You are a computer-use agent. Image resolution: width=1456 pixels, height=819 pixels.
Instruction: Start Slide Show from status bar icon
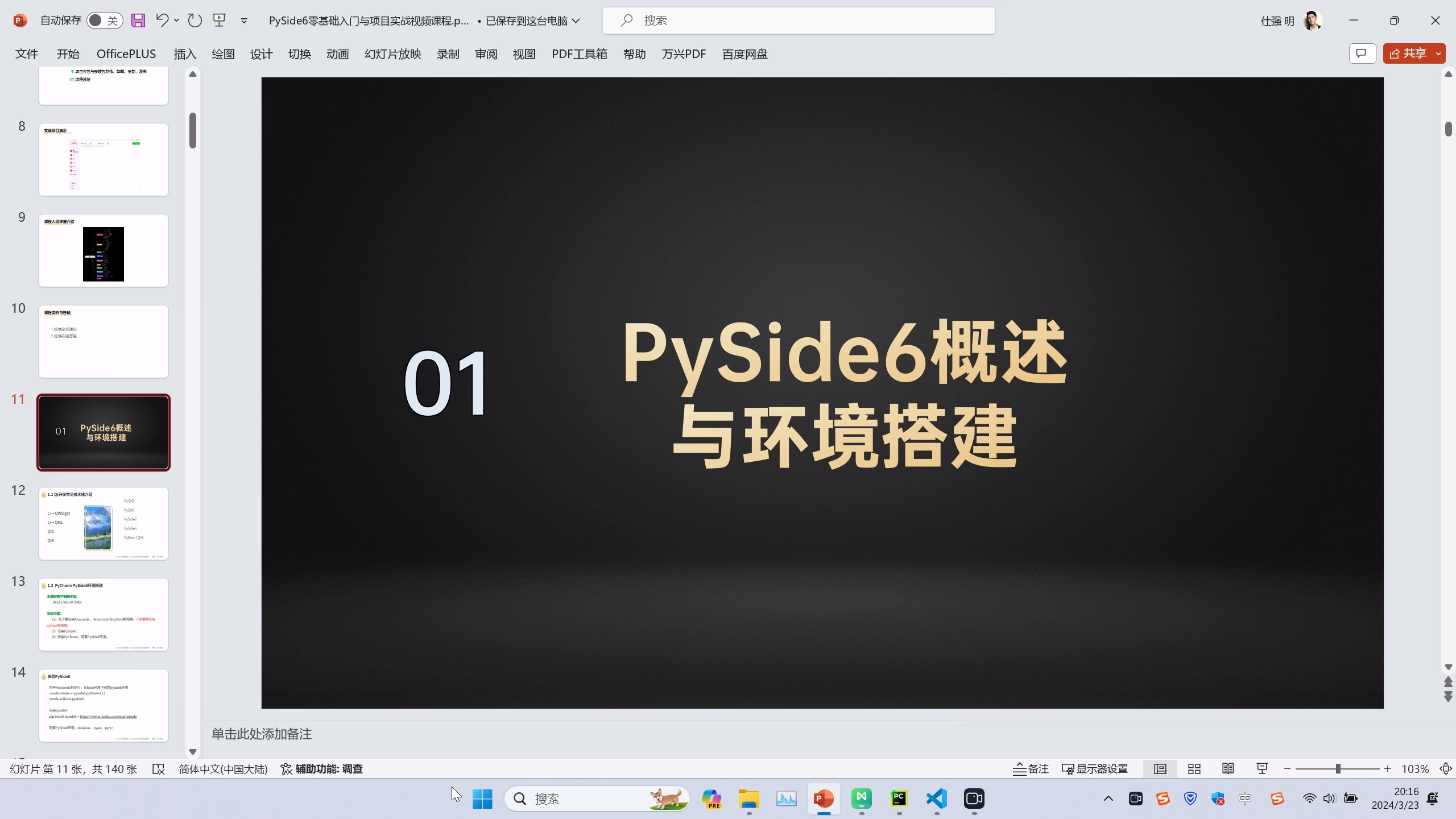(1262, 769)
